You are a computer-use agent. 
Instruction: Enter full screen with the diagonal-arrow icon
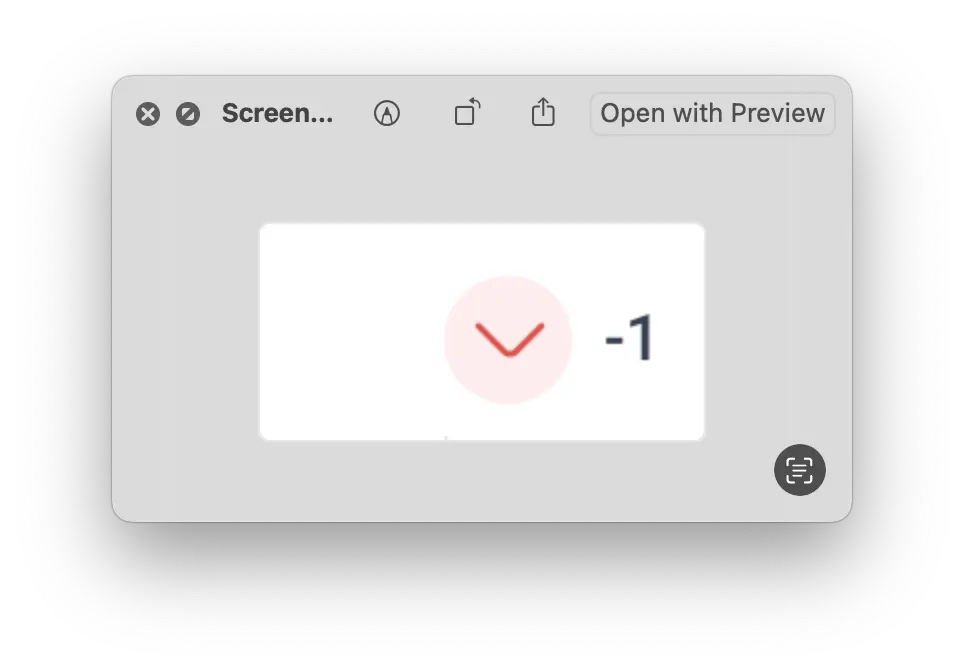[188, 114]
